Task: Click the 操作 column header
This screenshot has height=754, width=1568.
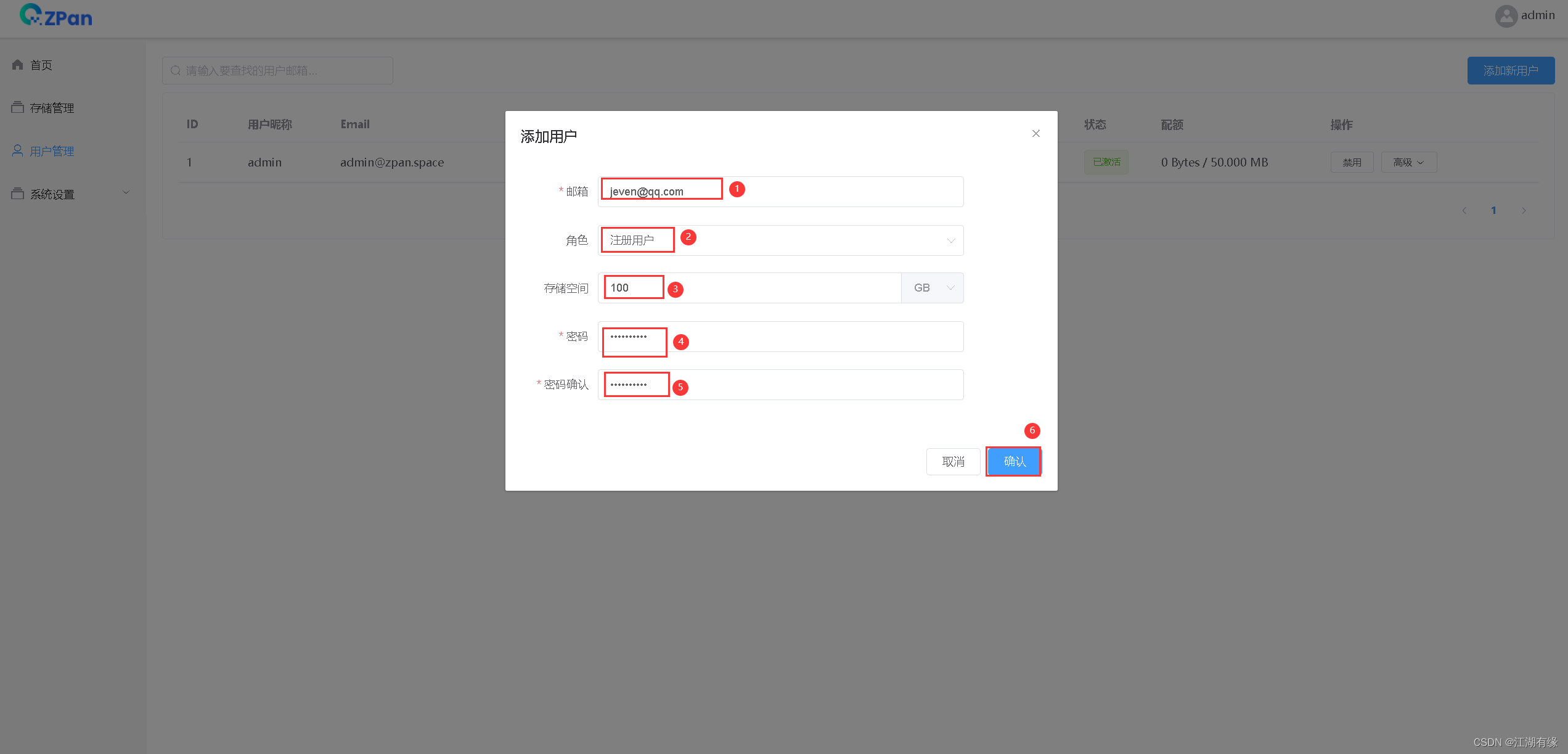Action: click(x=1341, y=125)
